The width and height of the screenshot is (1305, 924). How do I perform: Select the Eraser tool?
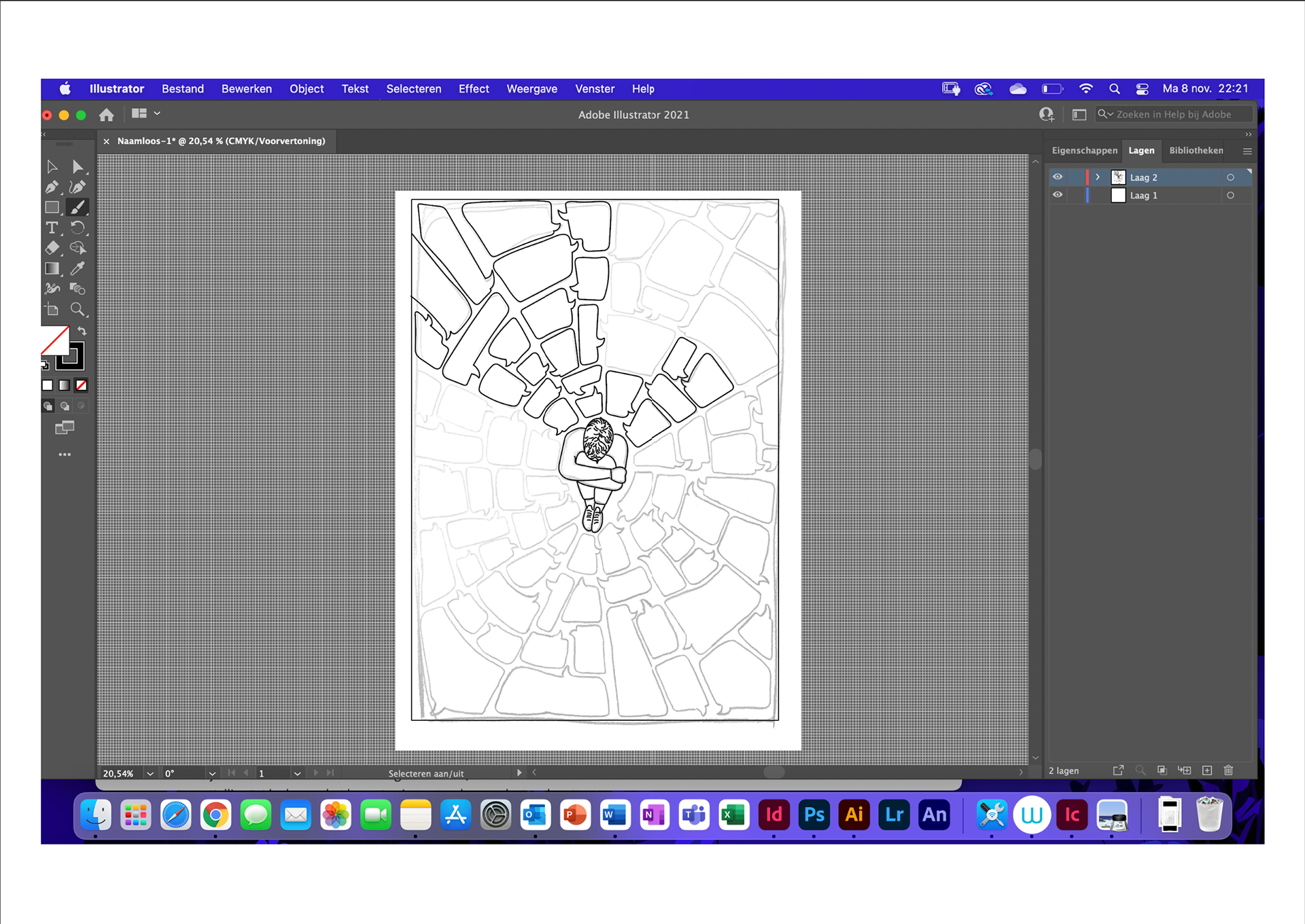point(52,248)
